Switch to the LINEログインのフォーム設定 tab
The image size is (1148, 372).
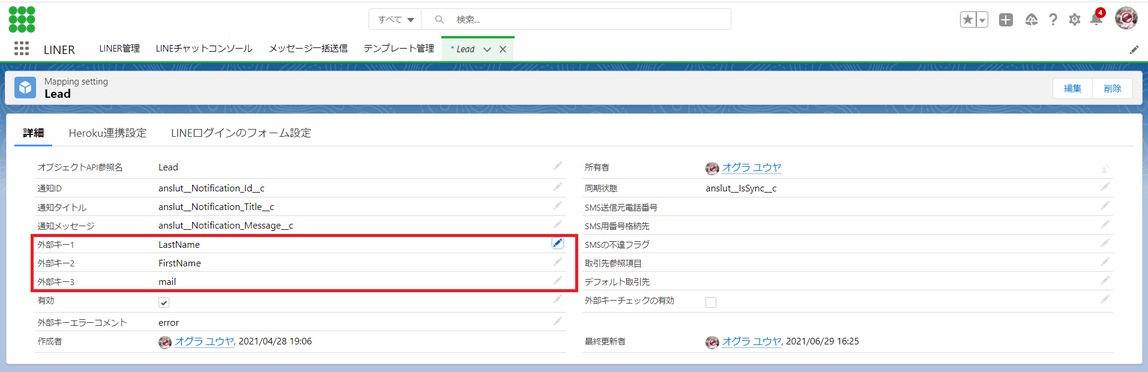pyautogui.click(x=241, y=133)
